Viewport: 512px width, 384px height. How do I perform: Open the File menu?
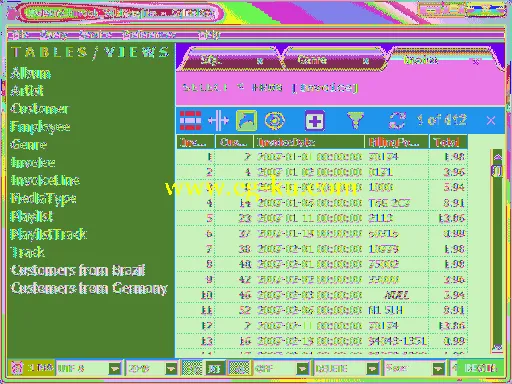(x=20, y=34)
